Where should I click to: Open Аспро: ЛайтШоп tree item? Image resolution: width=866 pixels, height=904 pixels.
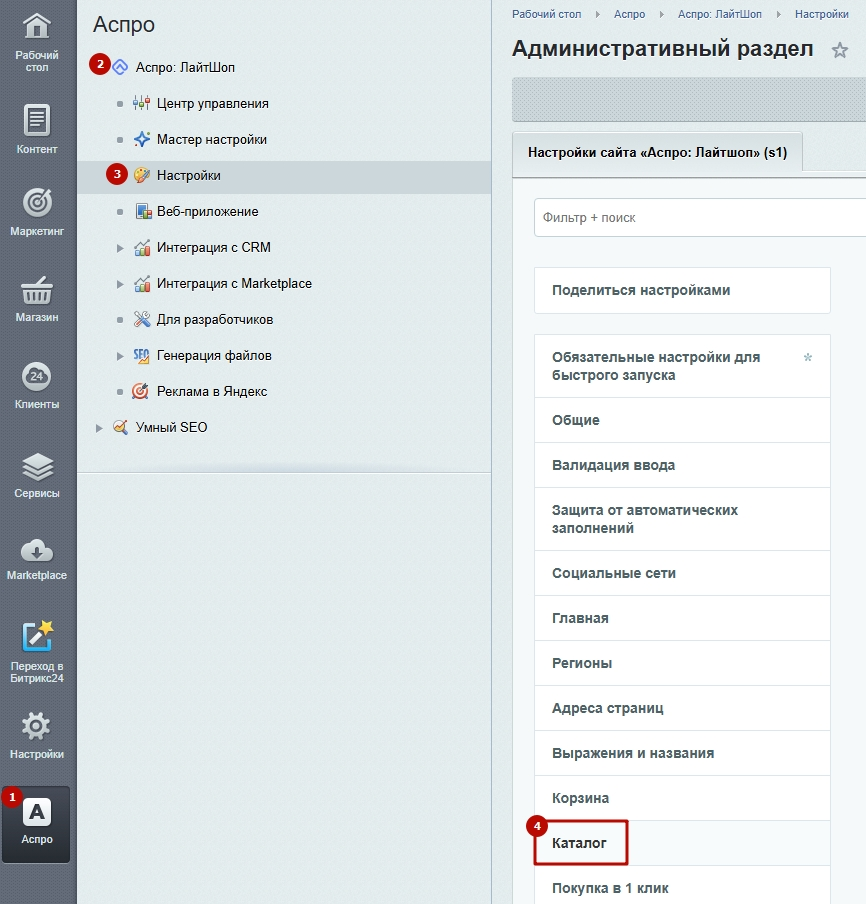185,67
